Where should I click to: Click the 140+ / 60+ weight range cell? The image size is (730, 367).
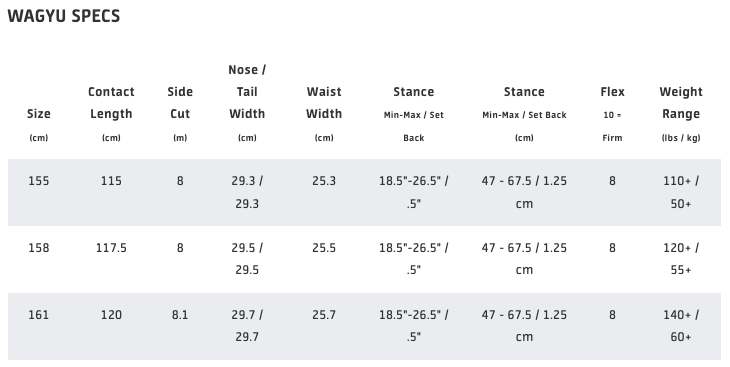pyautogui.click(x=681, y=326)
